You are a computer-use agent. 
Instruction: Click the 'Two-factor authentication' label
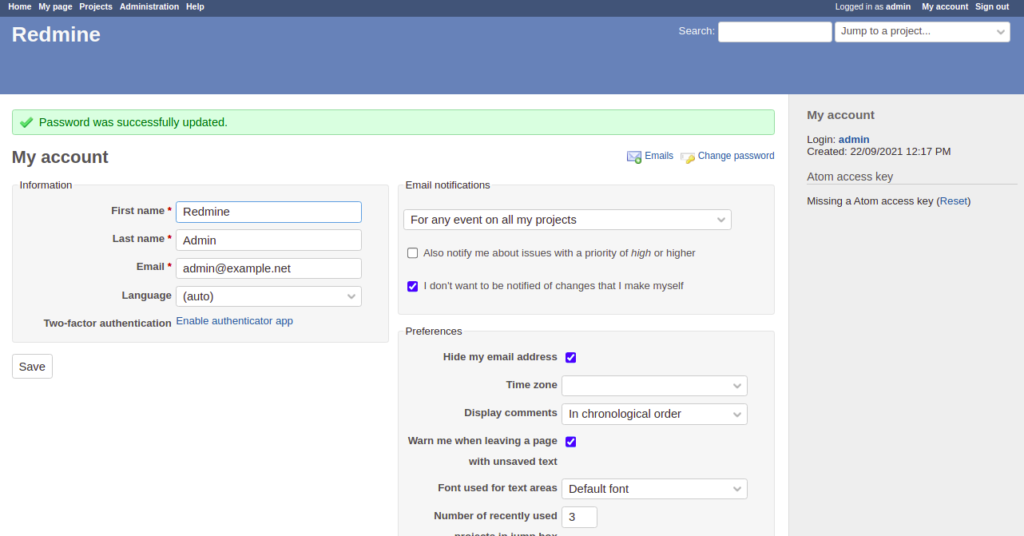coord(107,323)
